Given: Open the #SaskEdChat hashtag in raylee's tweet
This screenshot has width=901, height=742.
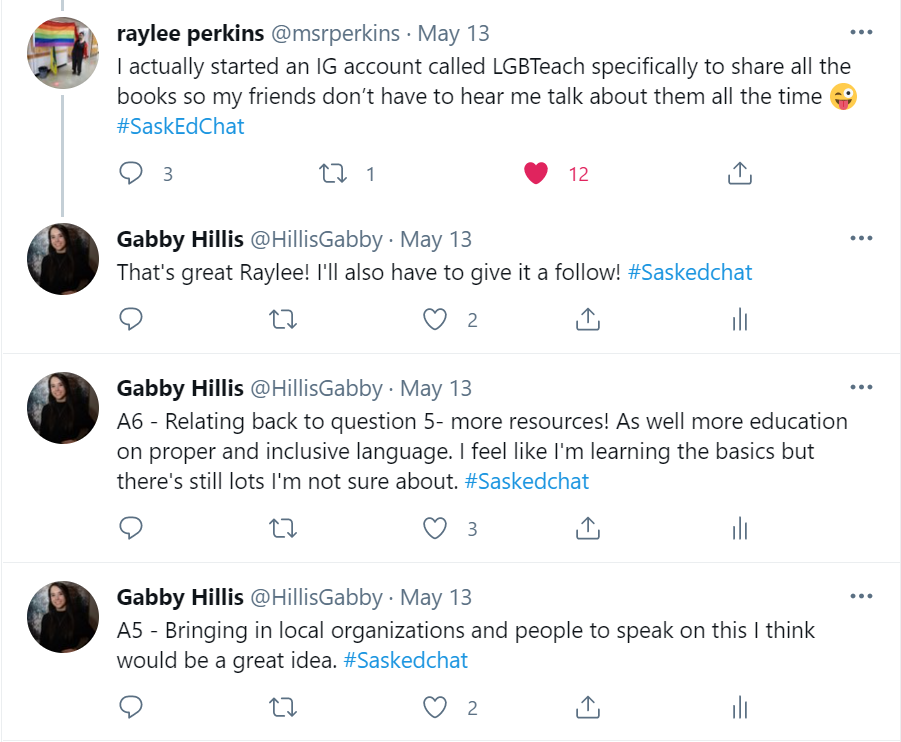Looking at the screenshot, I should tap(180, 126).
